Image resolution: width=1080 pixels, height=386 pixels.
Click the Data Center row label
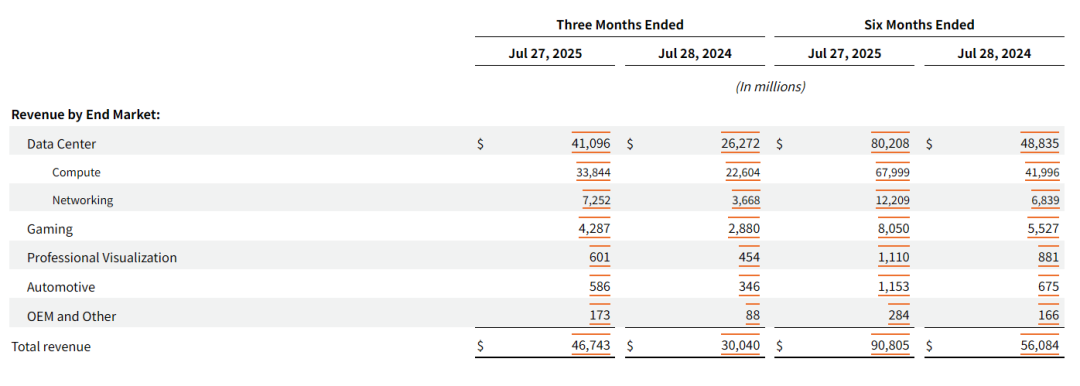click(x=61, y=144)
